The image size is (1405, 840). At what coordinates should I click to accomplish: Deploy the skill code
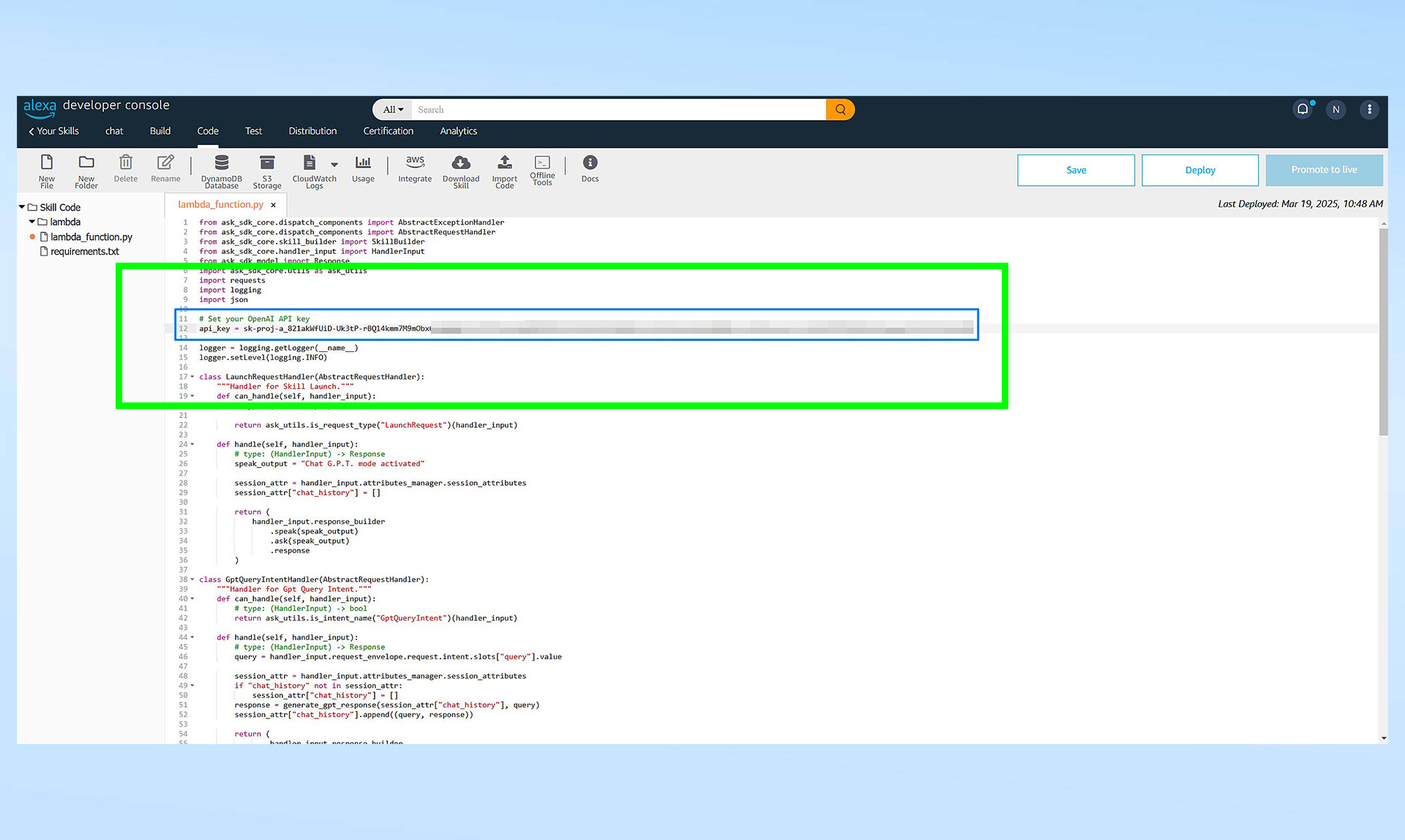(1199, 170)
